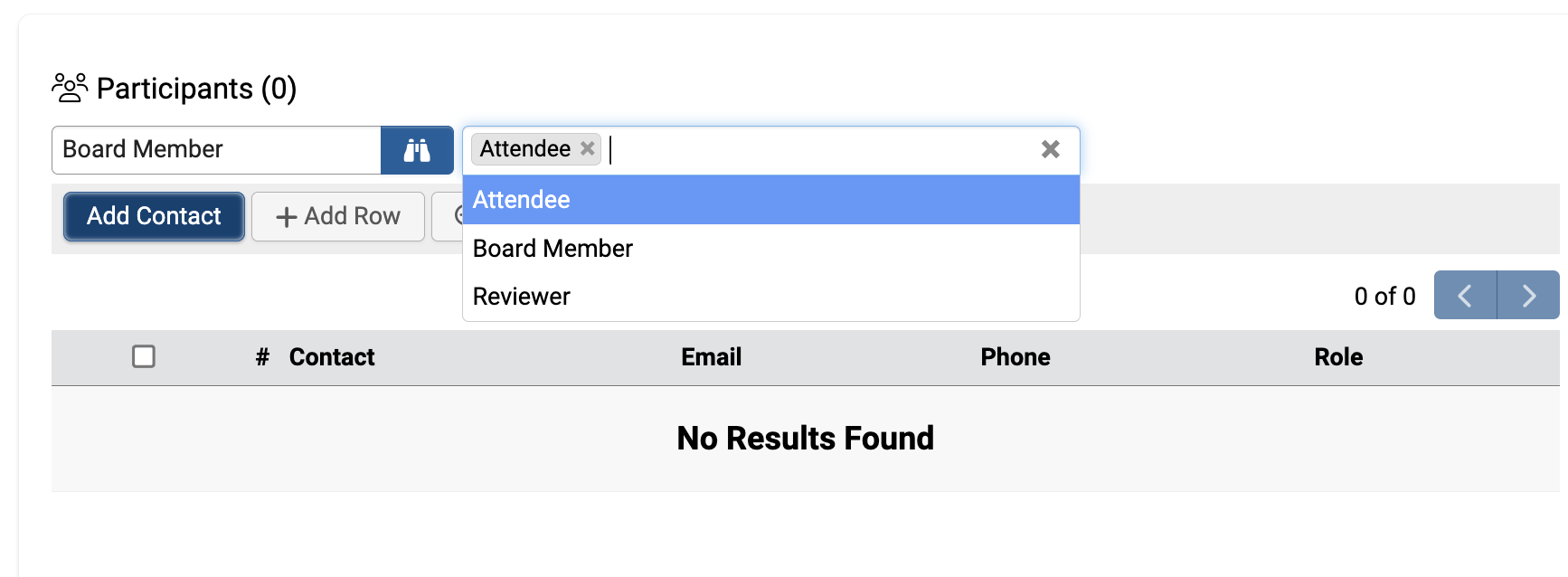Go to the previous page arrow
Screen dimensions: 1568x577
(1465, 296)
